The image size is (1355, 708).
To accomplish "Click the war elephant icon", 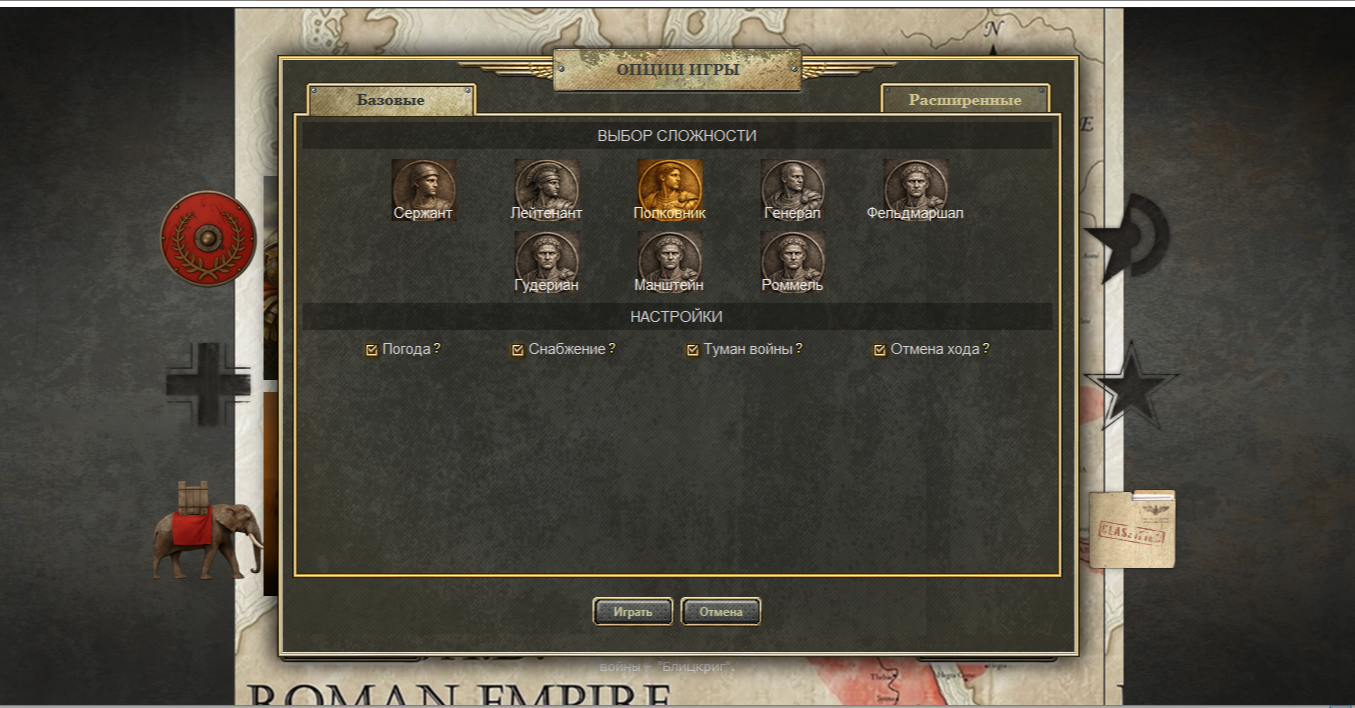I will [206, 530].
